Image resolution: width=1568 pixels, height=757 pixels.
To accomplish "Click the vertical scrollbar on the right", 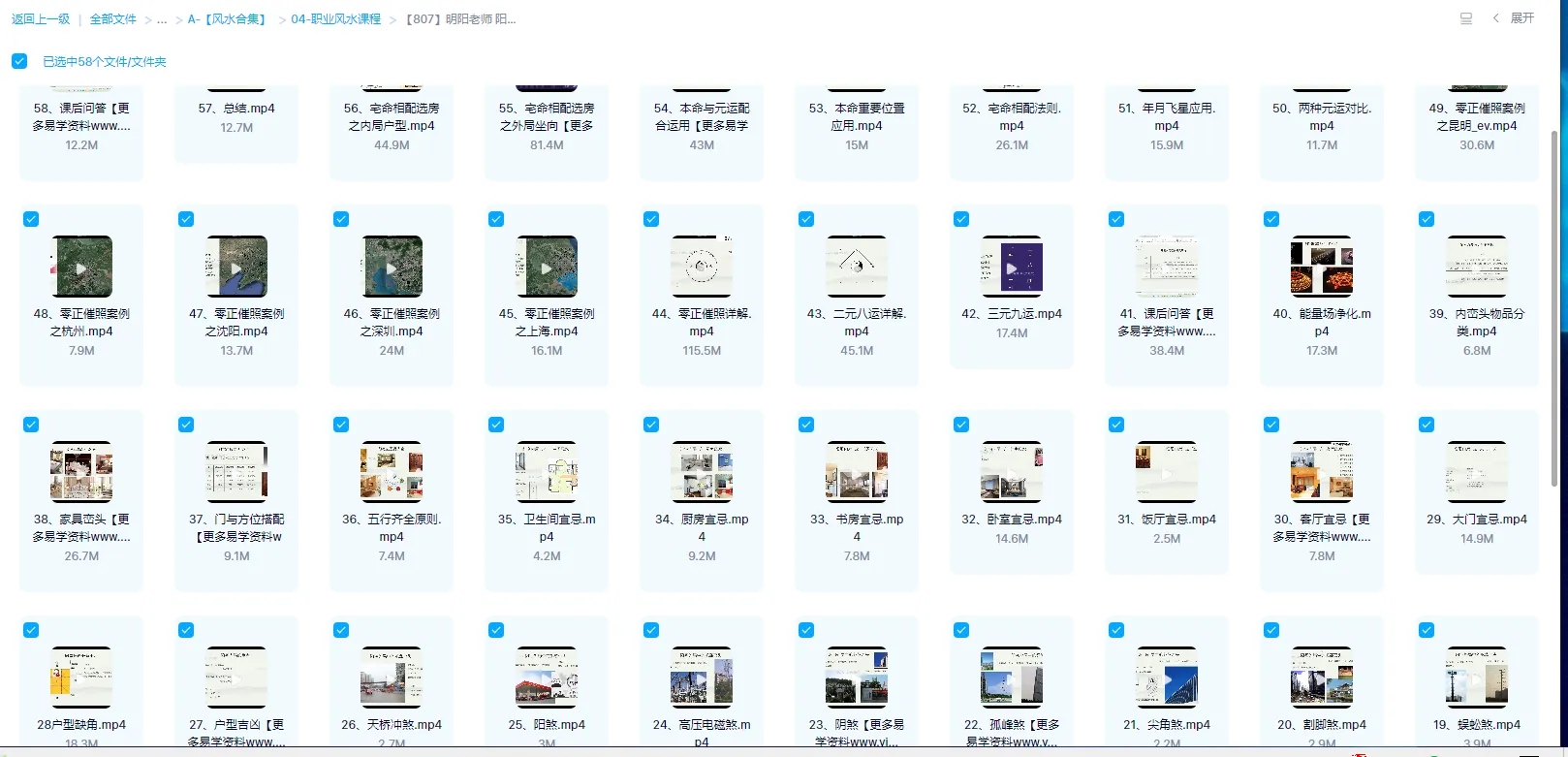I will 1554,291.
